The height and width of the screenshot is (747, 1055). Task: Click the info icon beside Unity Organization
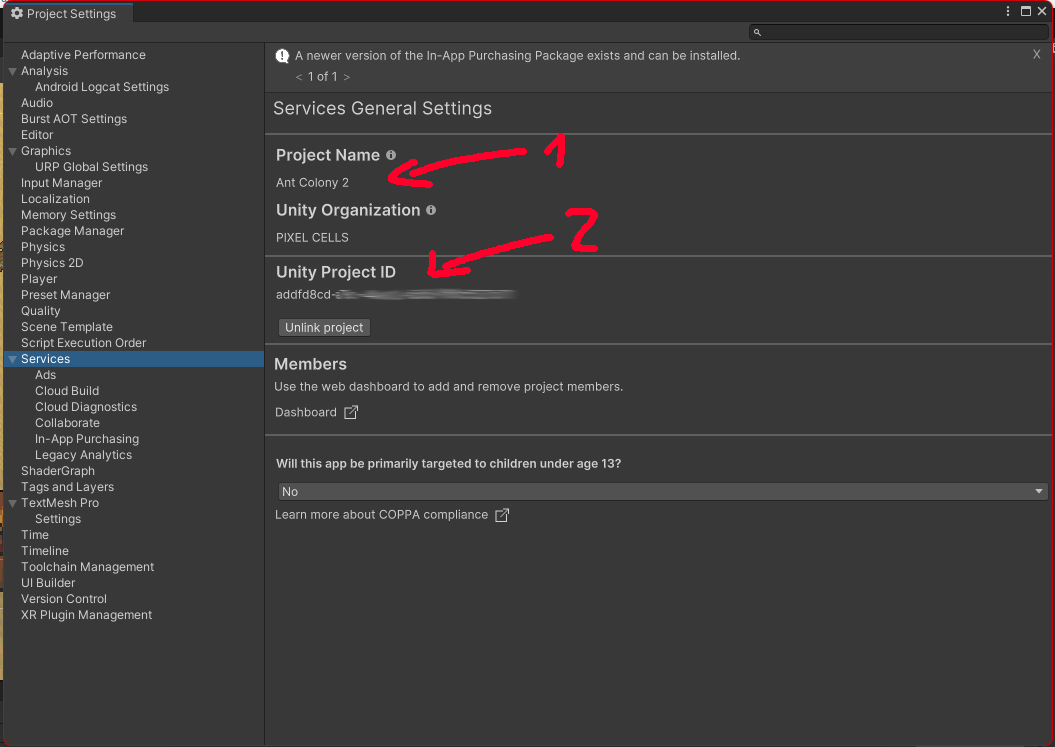pos(430,210)
